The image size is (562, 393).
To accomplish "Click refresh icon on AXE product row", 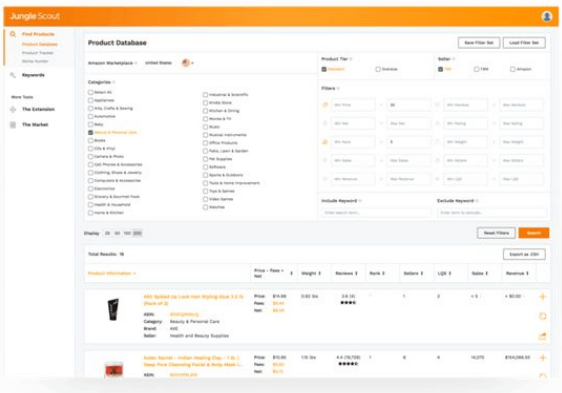I will click(542, 316).
